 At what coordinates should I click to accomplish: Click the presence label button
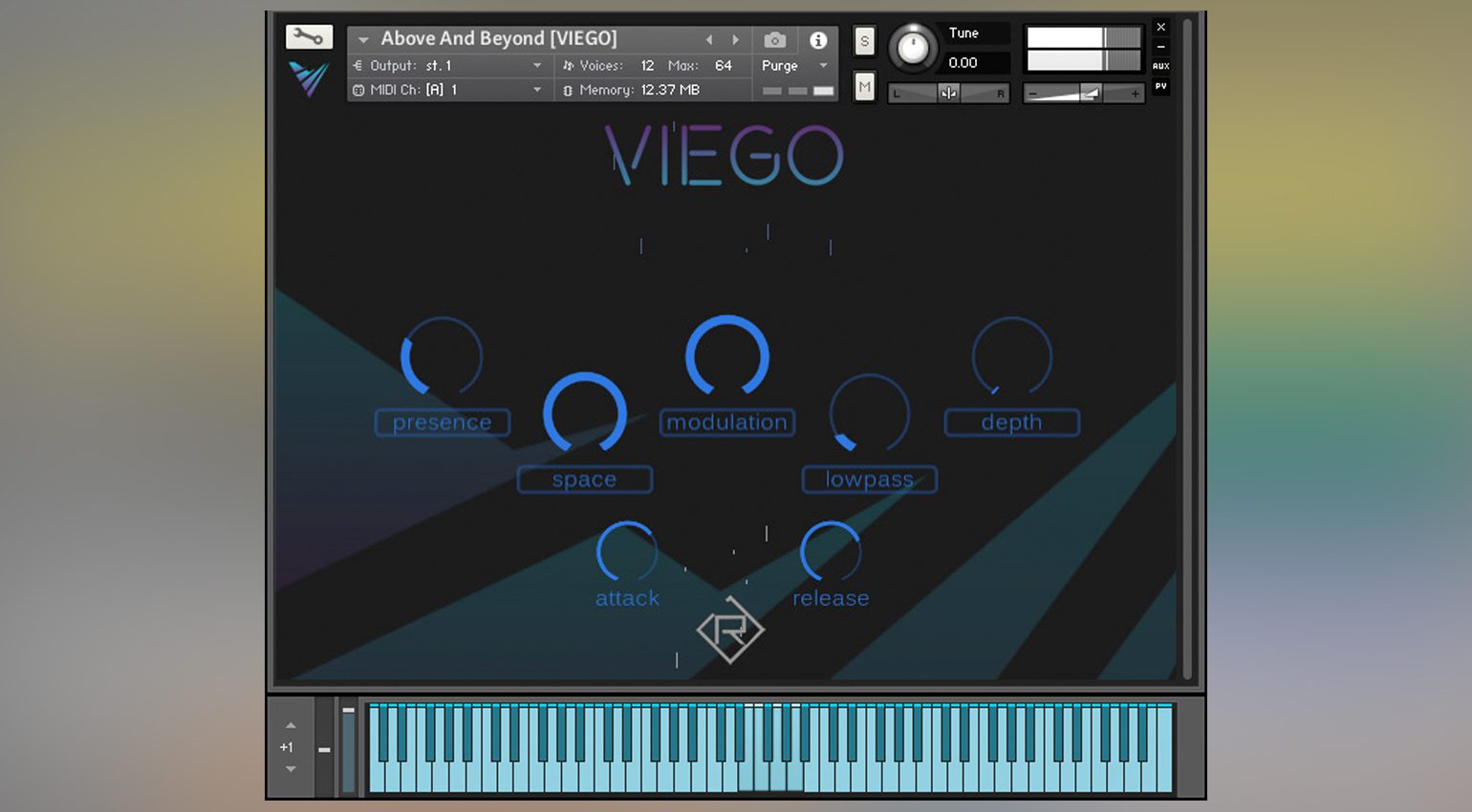442,422
